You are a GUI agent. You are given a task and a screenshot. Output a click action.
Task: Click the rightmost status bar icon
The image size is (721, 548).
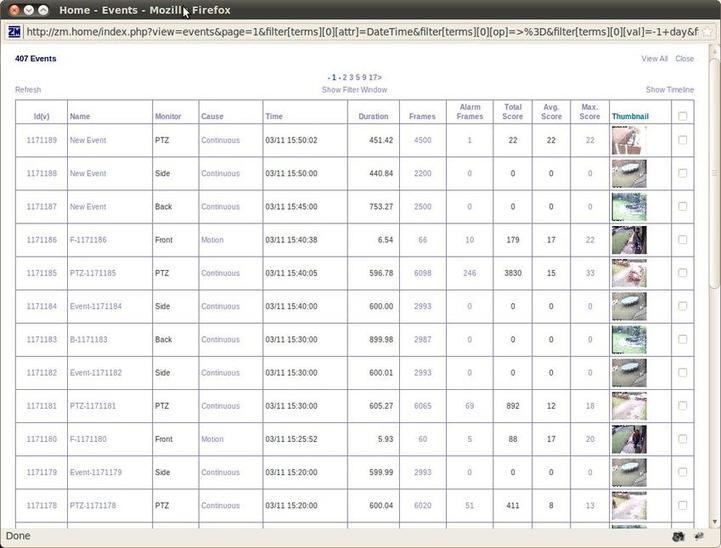coord(699,536)
